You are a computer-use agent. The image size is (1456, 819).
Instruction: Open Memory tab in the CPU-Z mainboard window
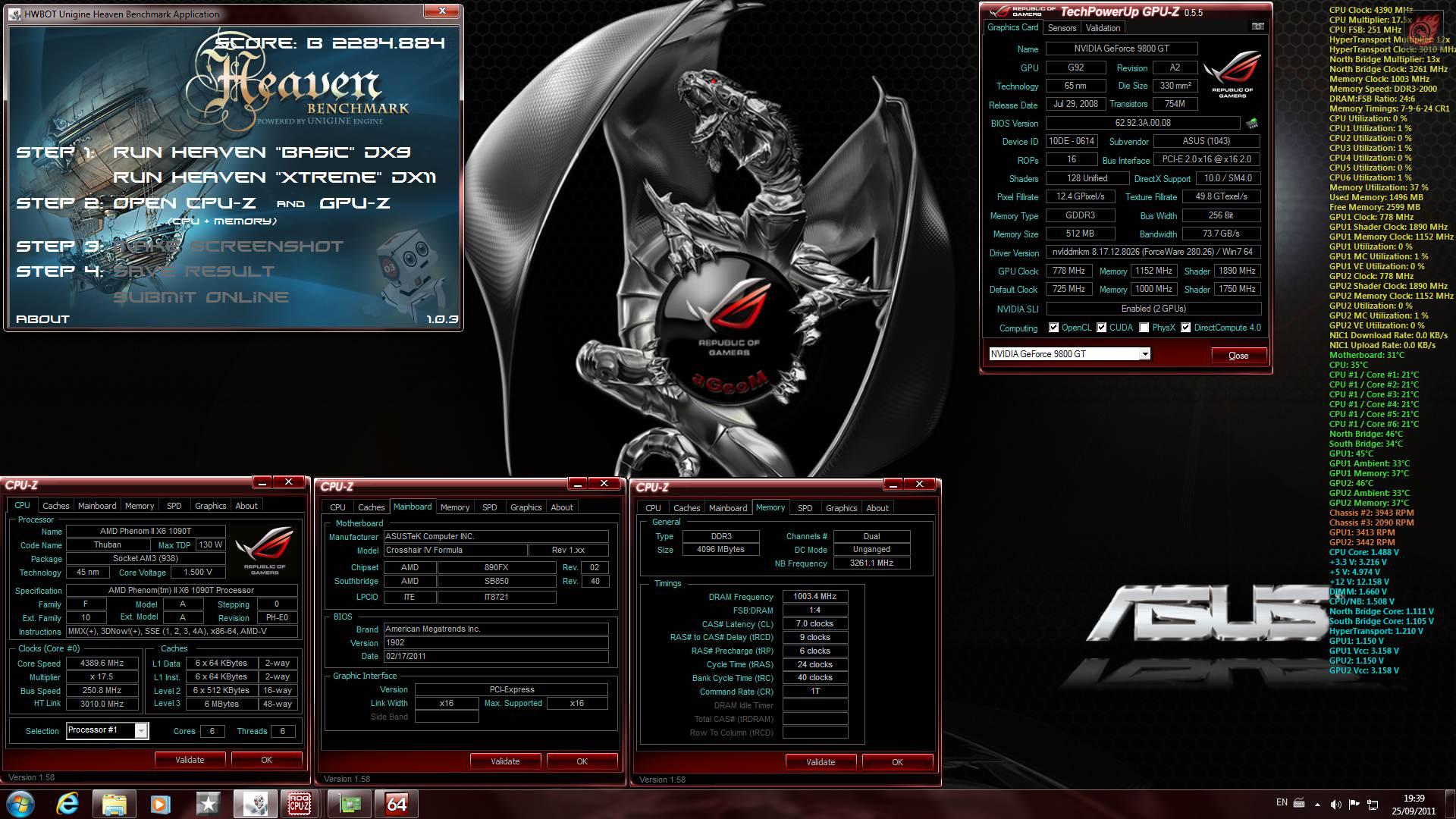coord(454,507)
